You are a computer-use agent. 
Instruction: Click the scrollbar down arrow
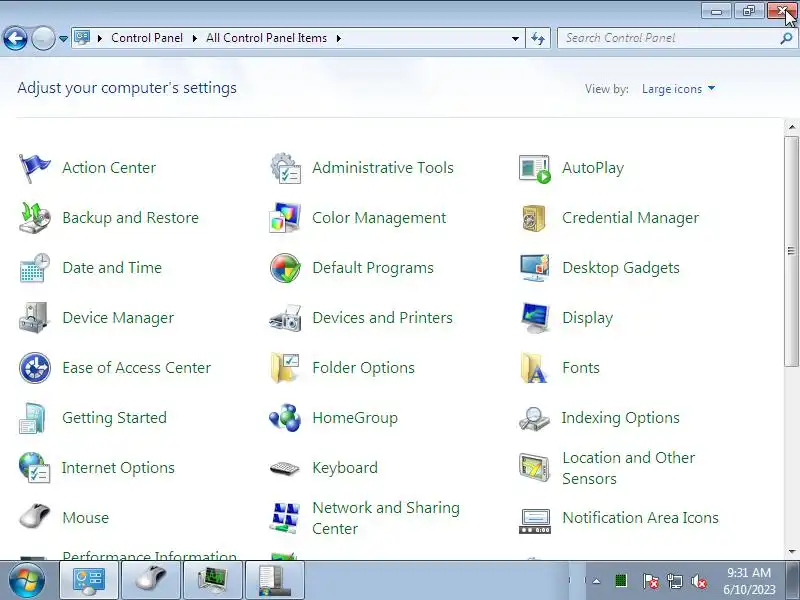[792, 552]
